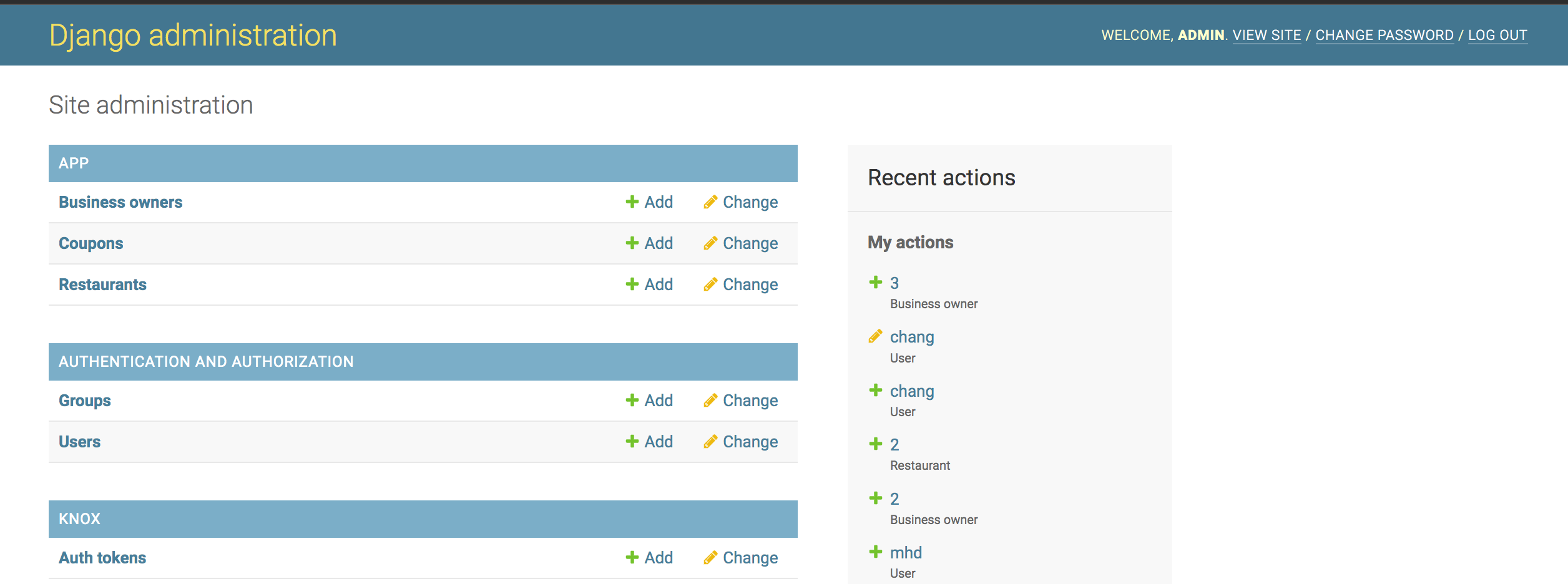The width and height of the screenshot is (1568, 584).
Task: Click the Site administration heading
Action: pyautogui.click(x=151, y=105)
